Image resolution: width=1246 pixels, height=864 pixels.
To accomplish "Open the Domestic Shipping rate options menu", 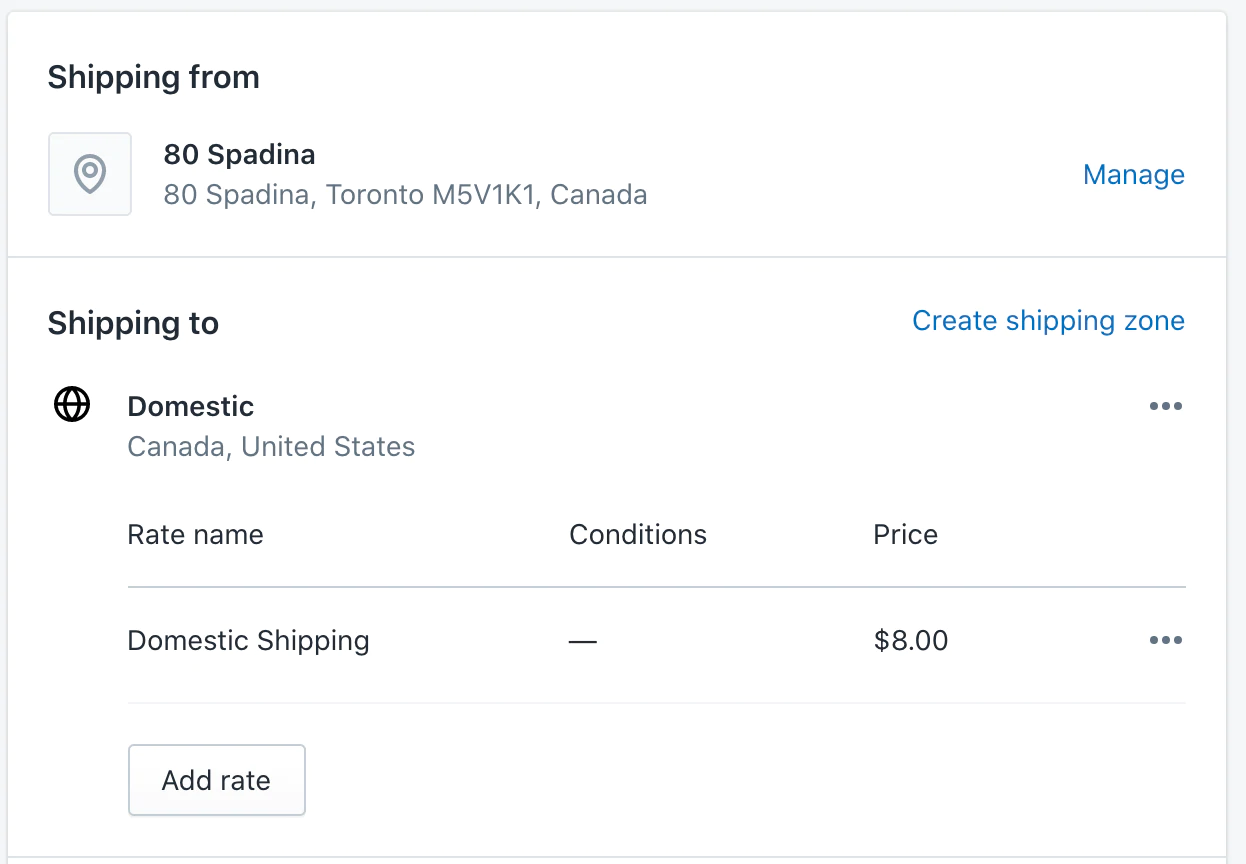I will (x=1165, y=640).
